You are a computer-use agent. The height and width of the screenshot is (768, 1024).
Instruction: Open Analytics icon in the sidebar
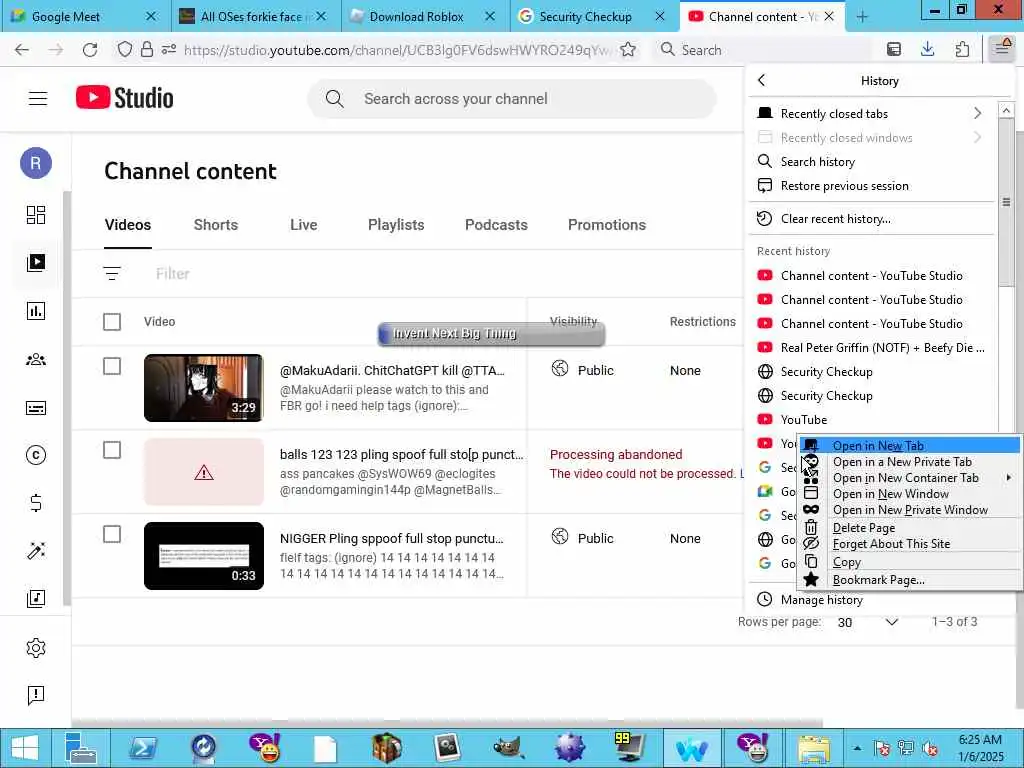36,311
